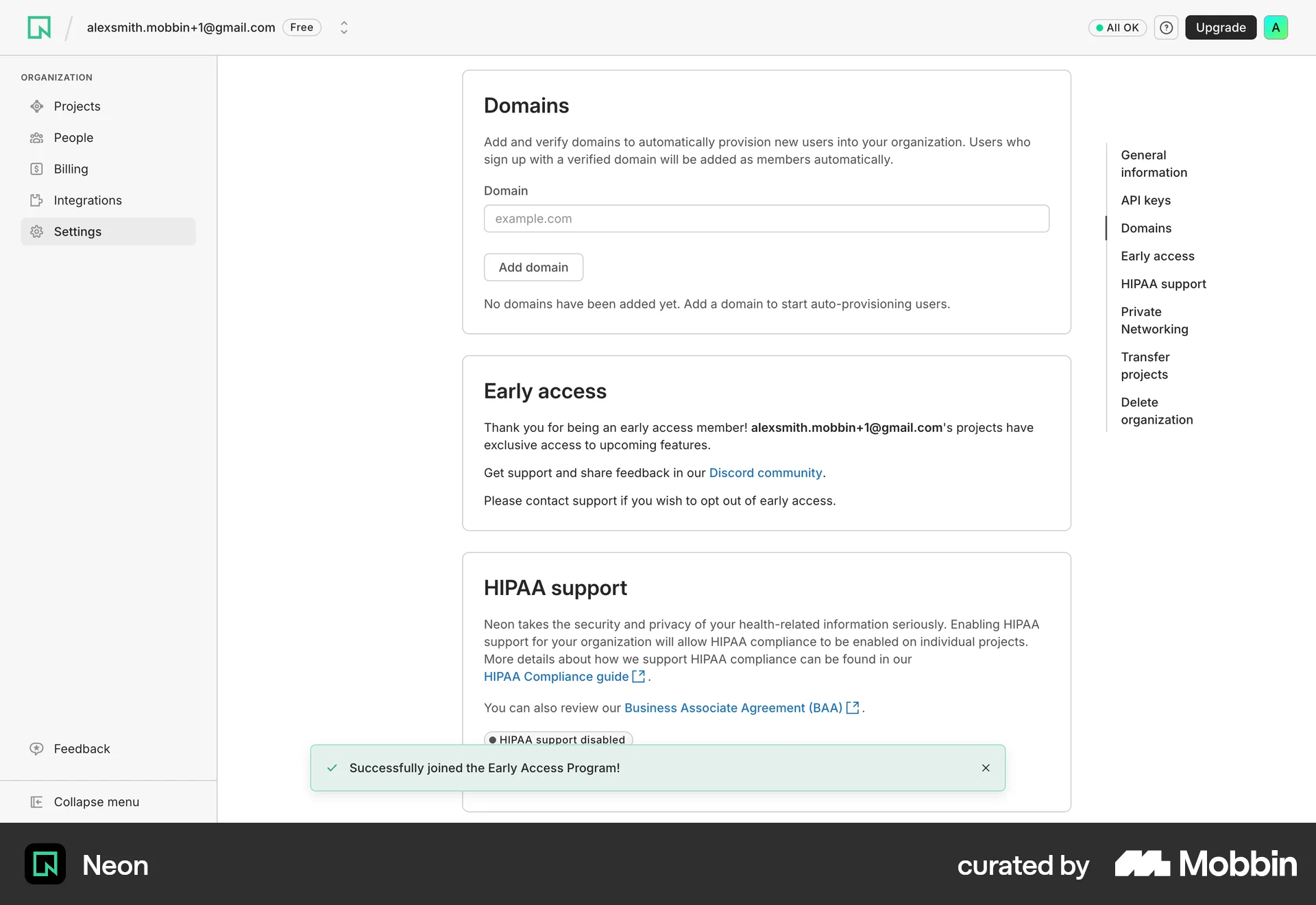
Task: Click the alexsmith.mobbin+1@gmail.com organization name
Action: (x=181, y=27)
